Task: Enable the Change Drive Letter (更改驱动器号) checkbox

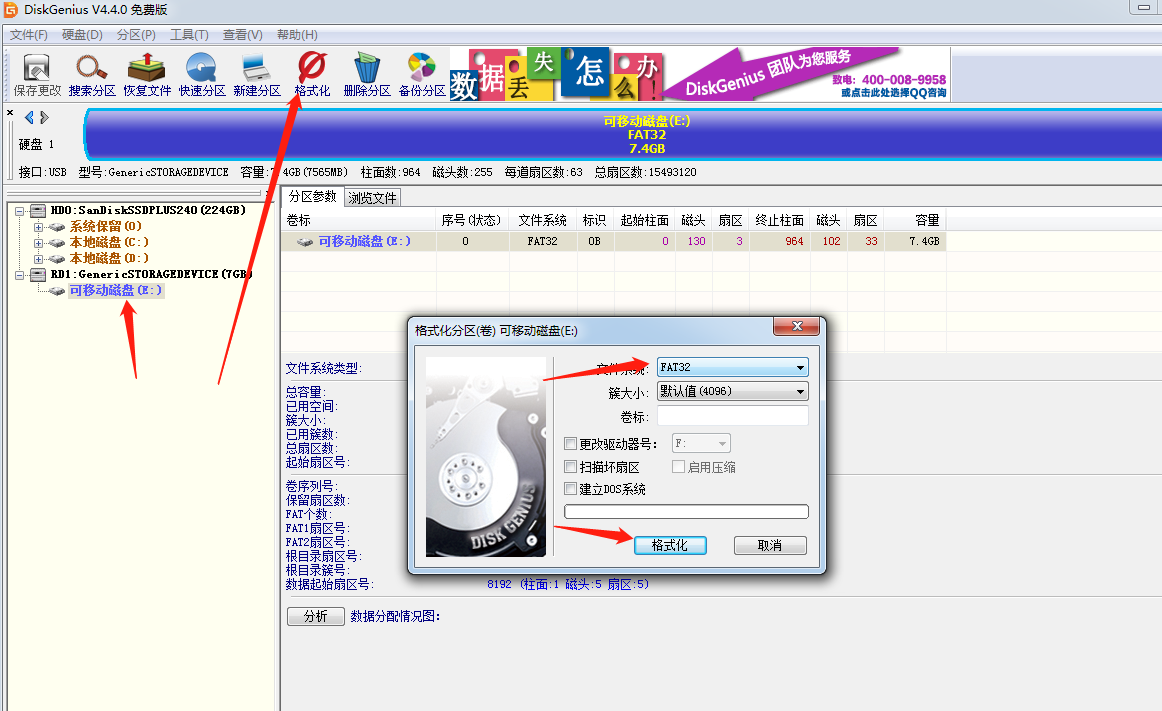Action: 571,444
